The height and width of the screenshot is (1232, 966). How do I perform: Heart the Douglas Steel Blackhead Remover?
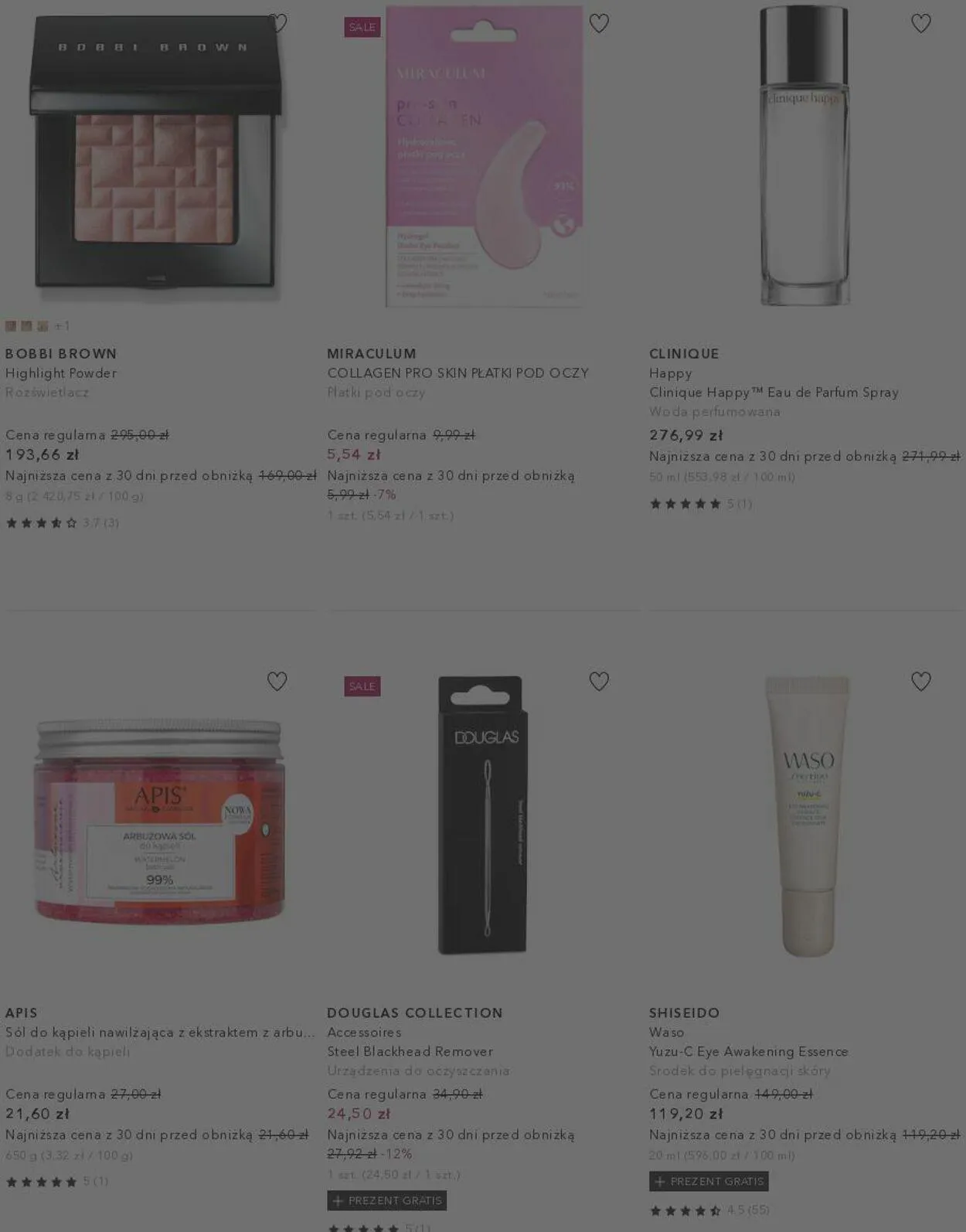tap(599, 681)
